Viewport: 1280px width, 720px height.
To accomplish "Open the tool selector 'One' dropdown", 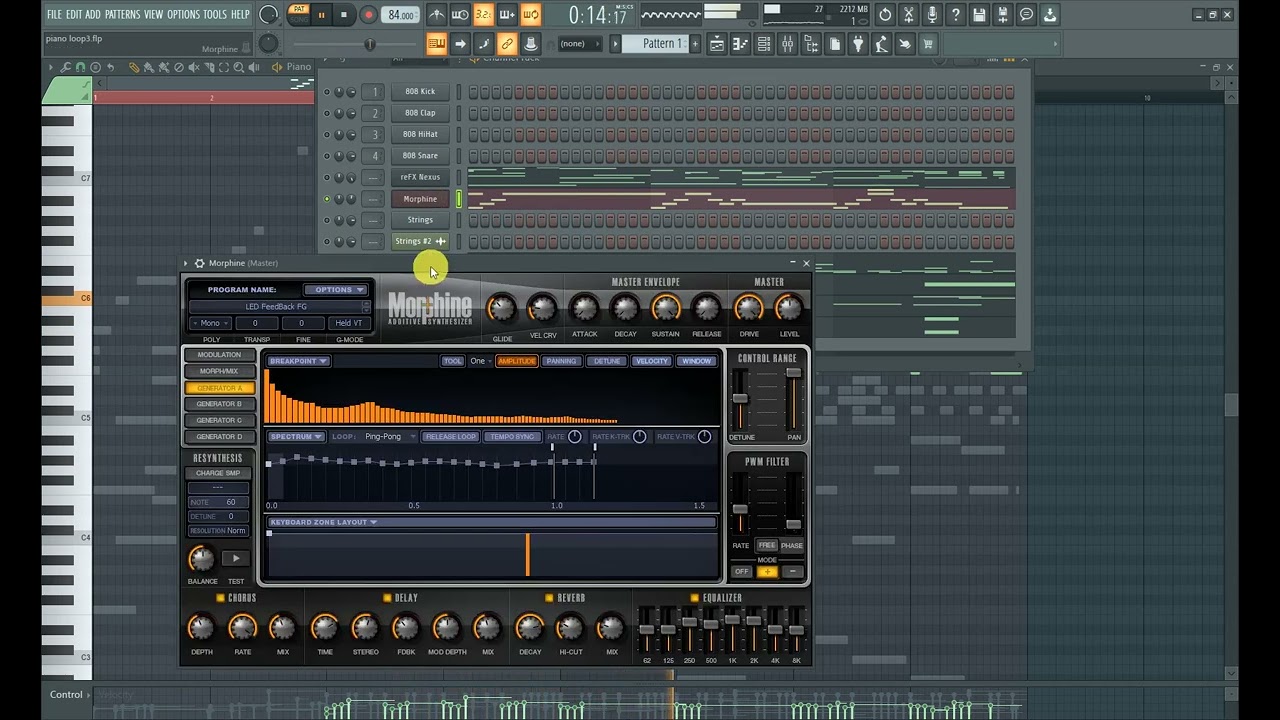I will coord(480,361).
